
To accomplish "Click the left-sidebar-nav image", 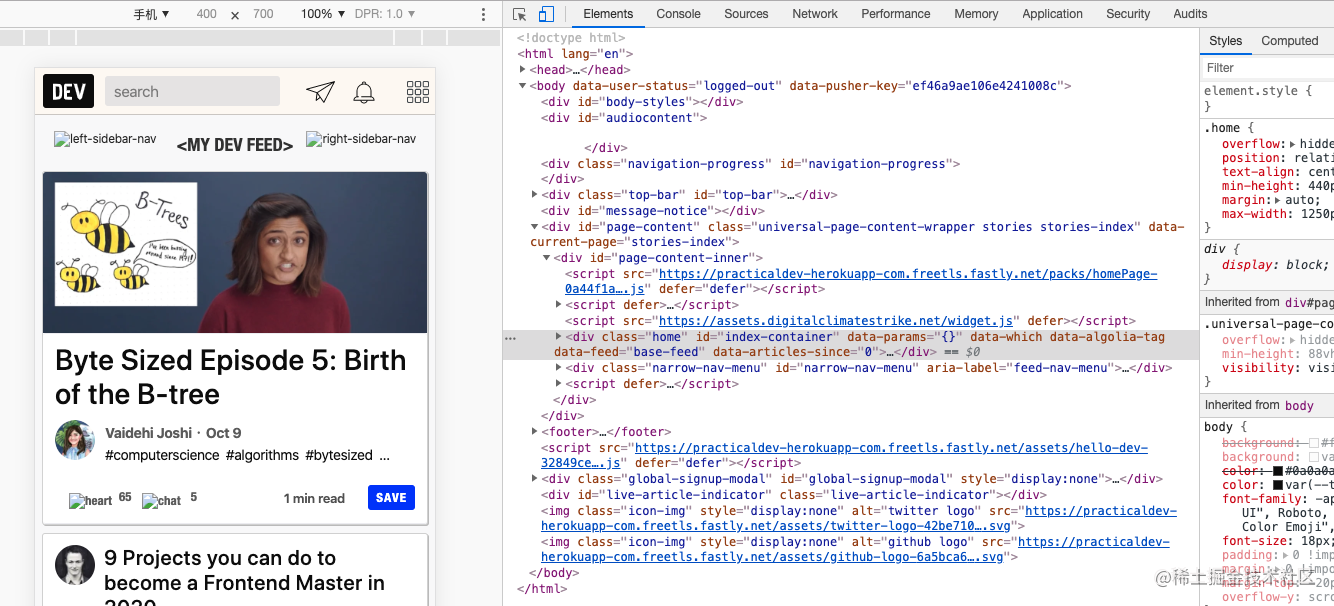I will click(x=105, y=139).
